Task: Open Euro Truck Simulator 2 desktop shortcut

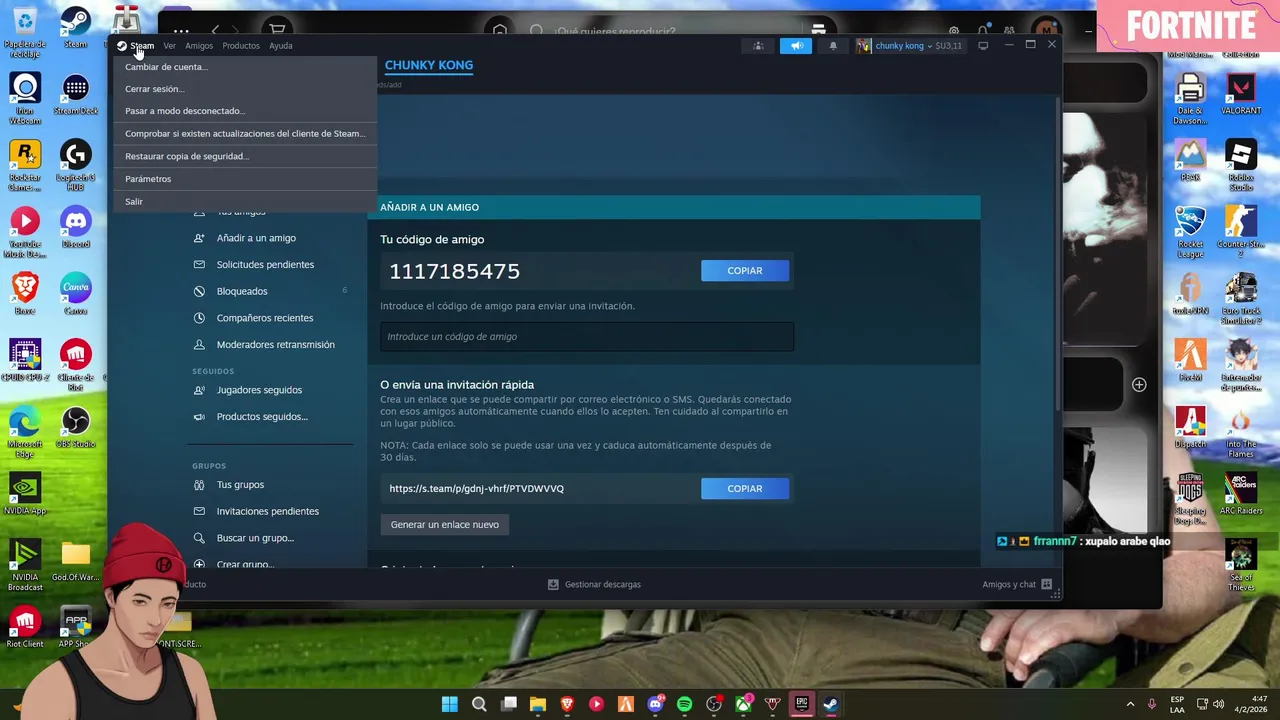Action: [x=1241, y=298]
